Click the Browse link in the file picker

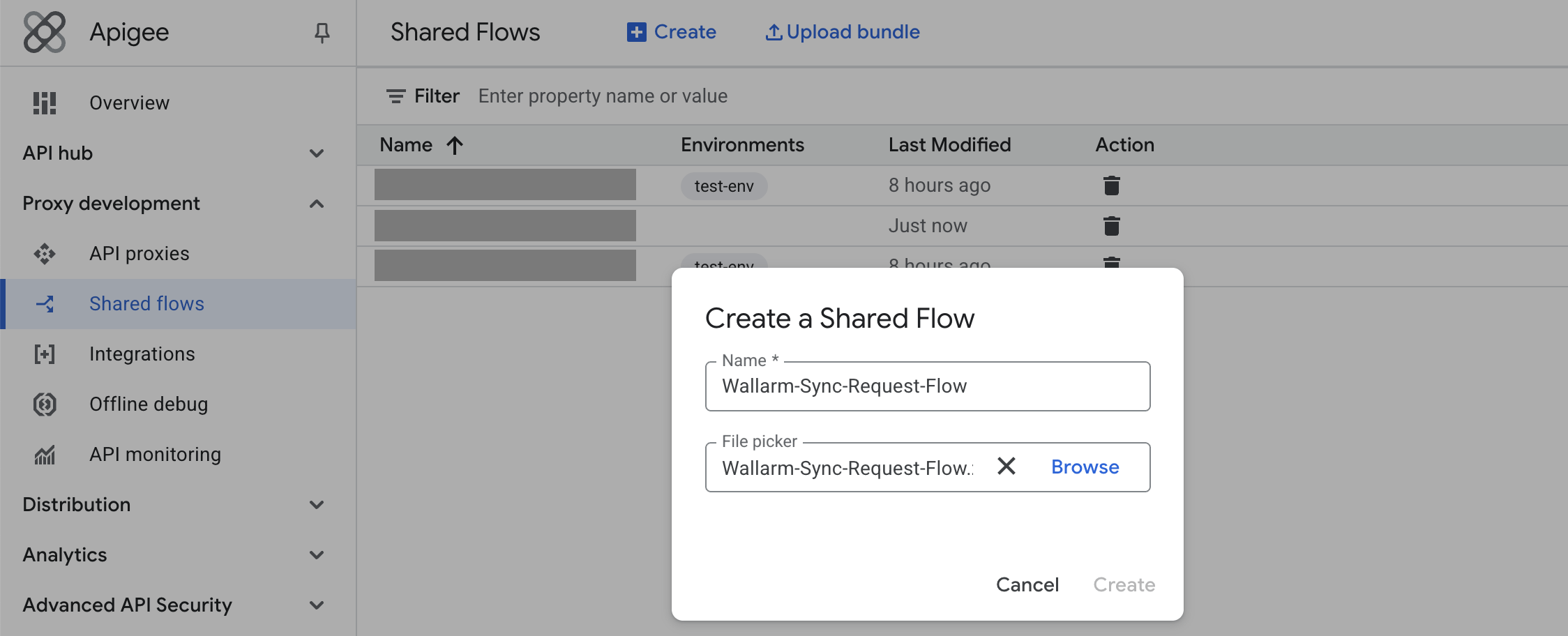click(x=1084, y=467)
